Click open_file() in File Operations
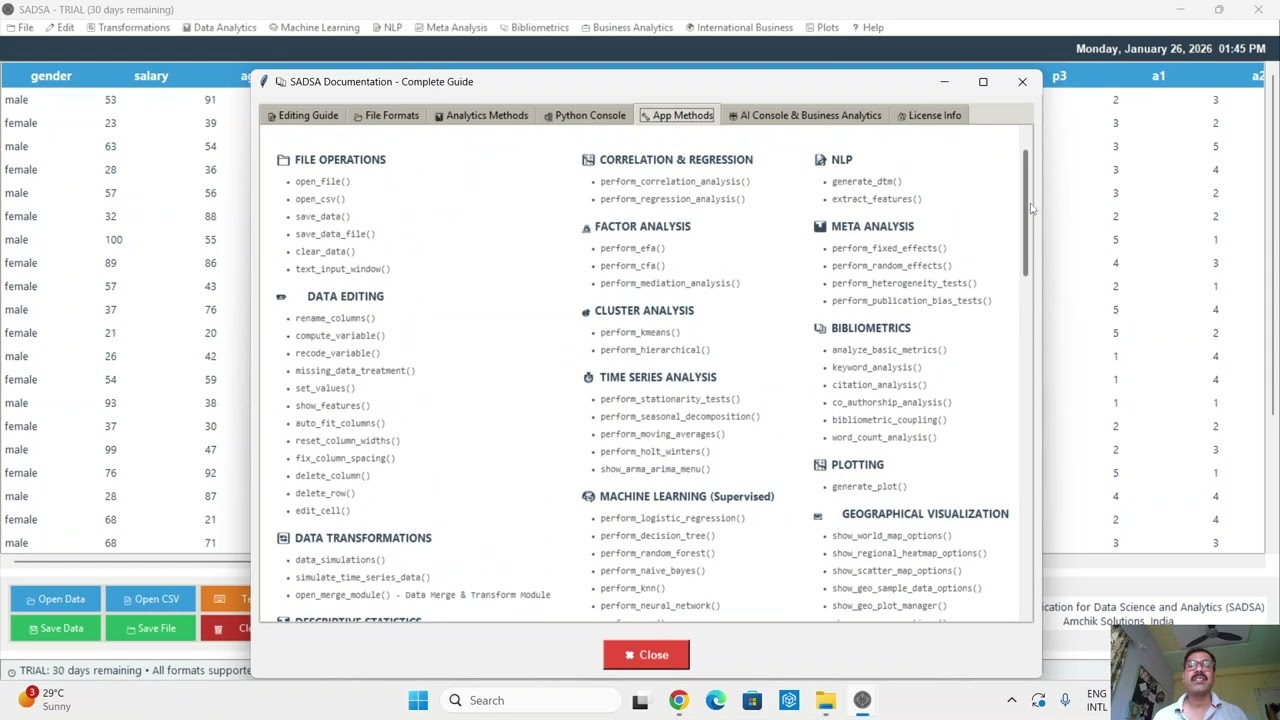This screenshot has width=1280, height=720. (x=322, y=182)
